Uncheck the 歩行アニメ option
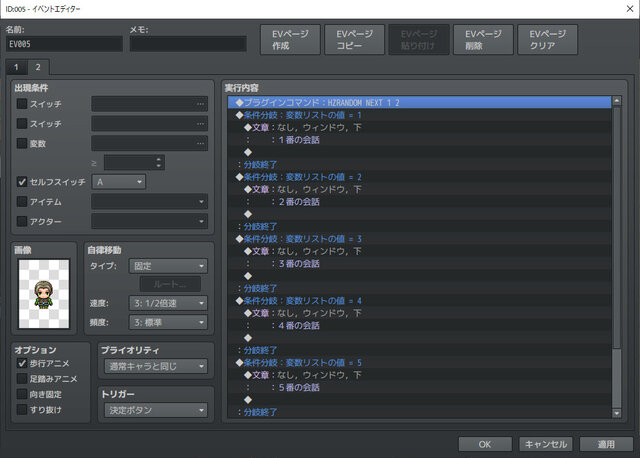 [x=22, y=363]
